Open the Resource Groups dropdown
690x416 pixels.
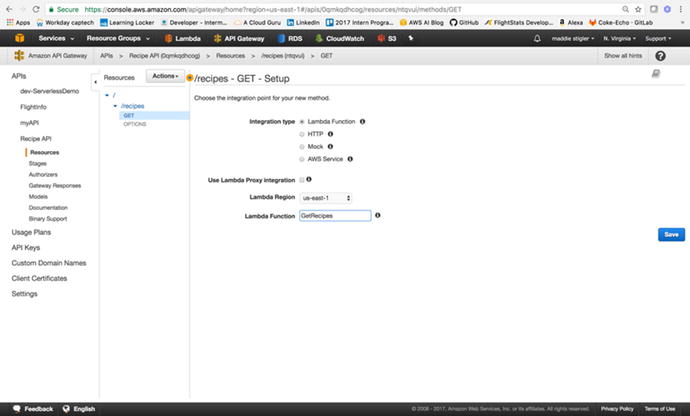pos(118,39)
